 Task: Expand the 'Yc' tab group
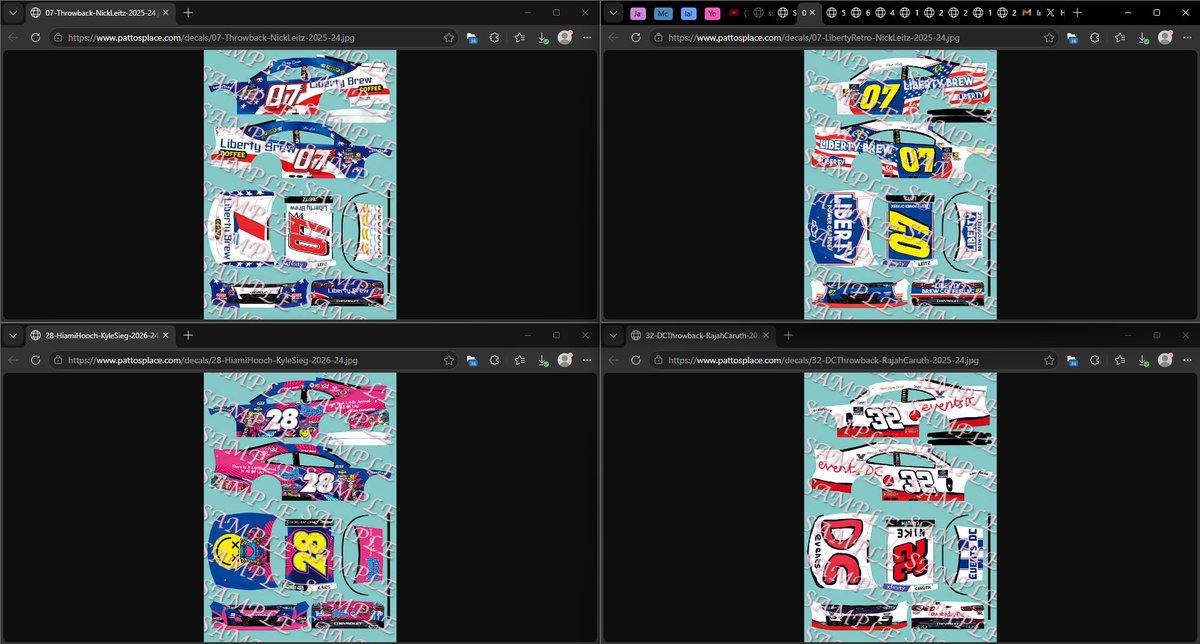tap(712, 13)
